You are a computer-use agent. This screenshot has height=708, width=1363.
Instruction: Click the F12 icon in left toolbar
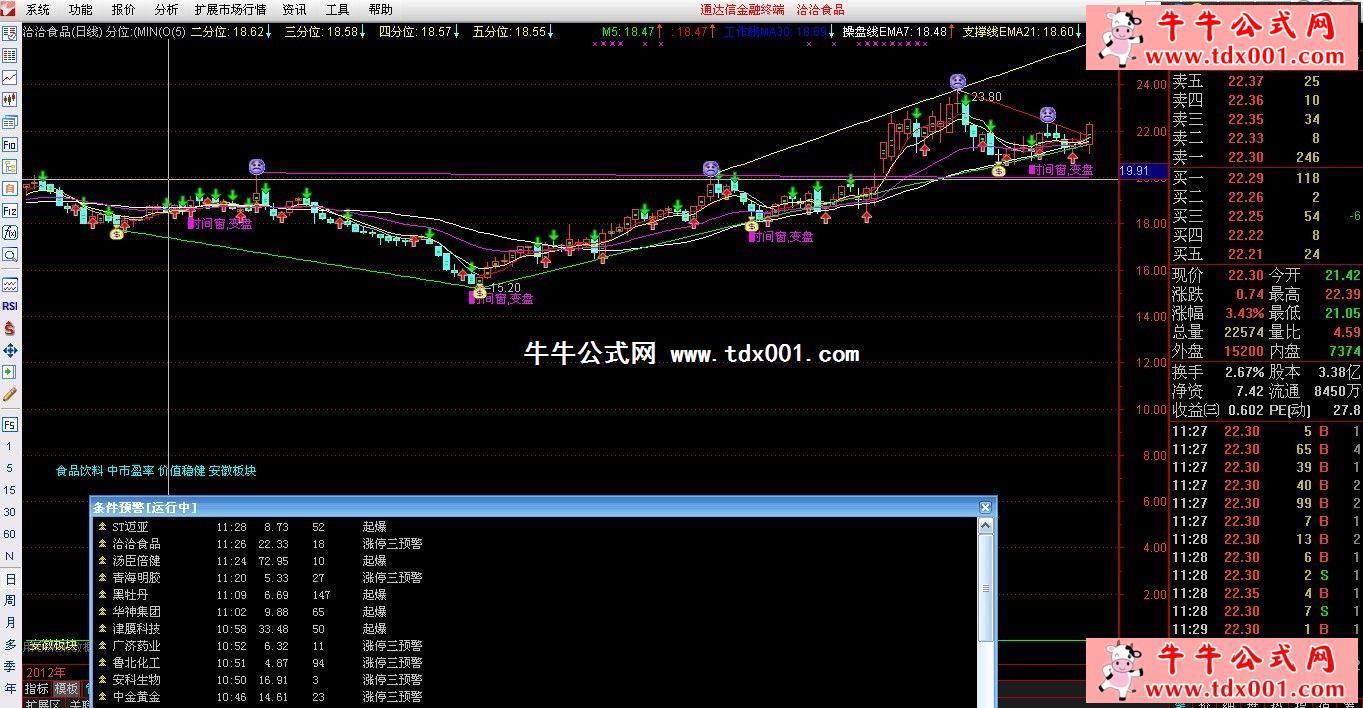tap(10, 211)
